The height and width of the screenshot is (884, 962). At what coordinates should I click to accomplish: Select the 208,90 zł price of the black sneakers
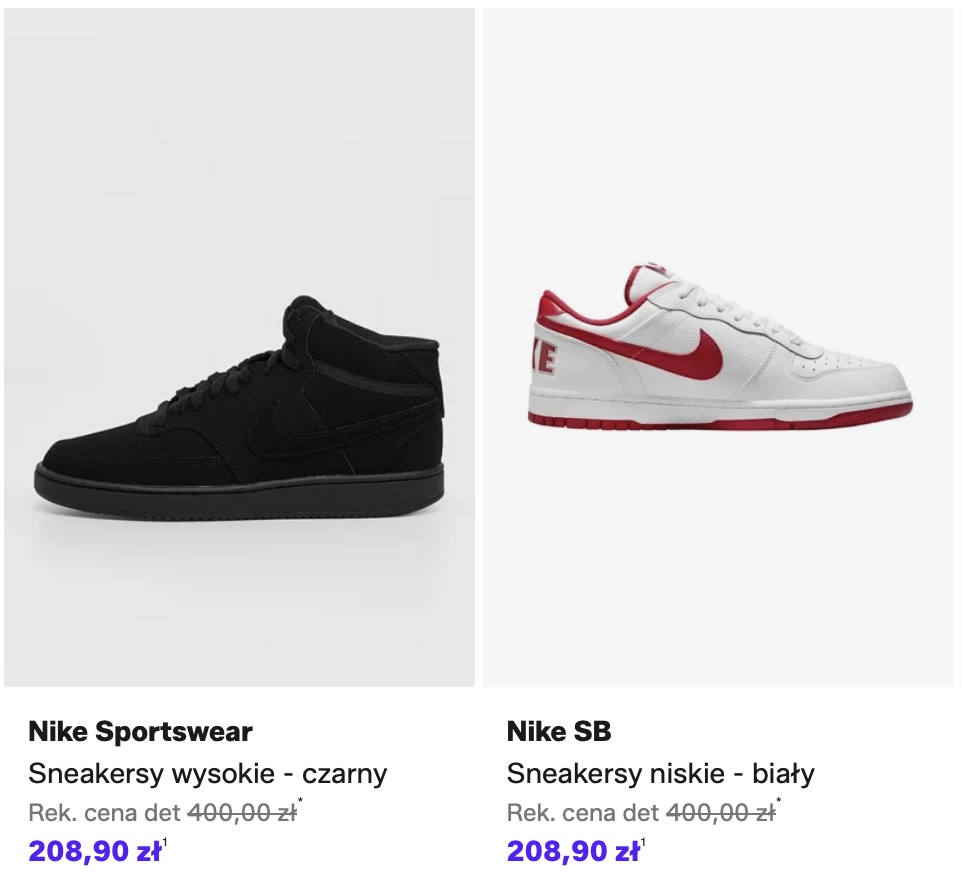(94, 851)
